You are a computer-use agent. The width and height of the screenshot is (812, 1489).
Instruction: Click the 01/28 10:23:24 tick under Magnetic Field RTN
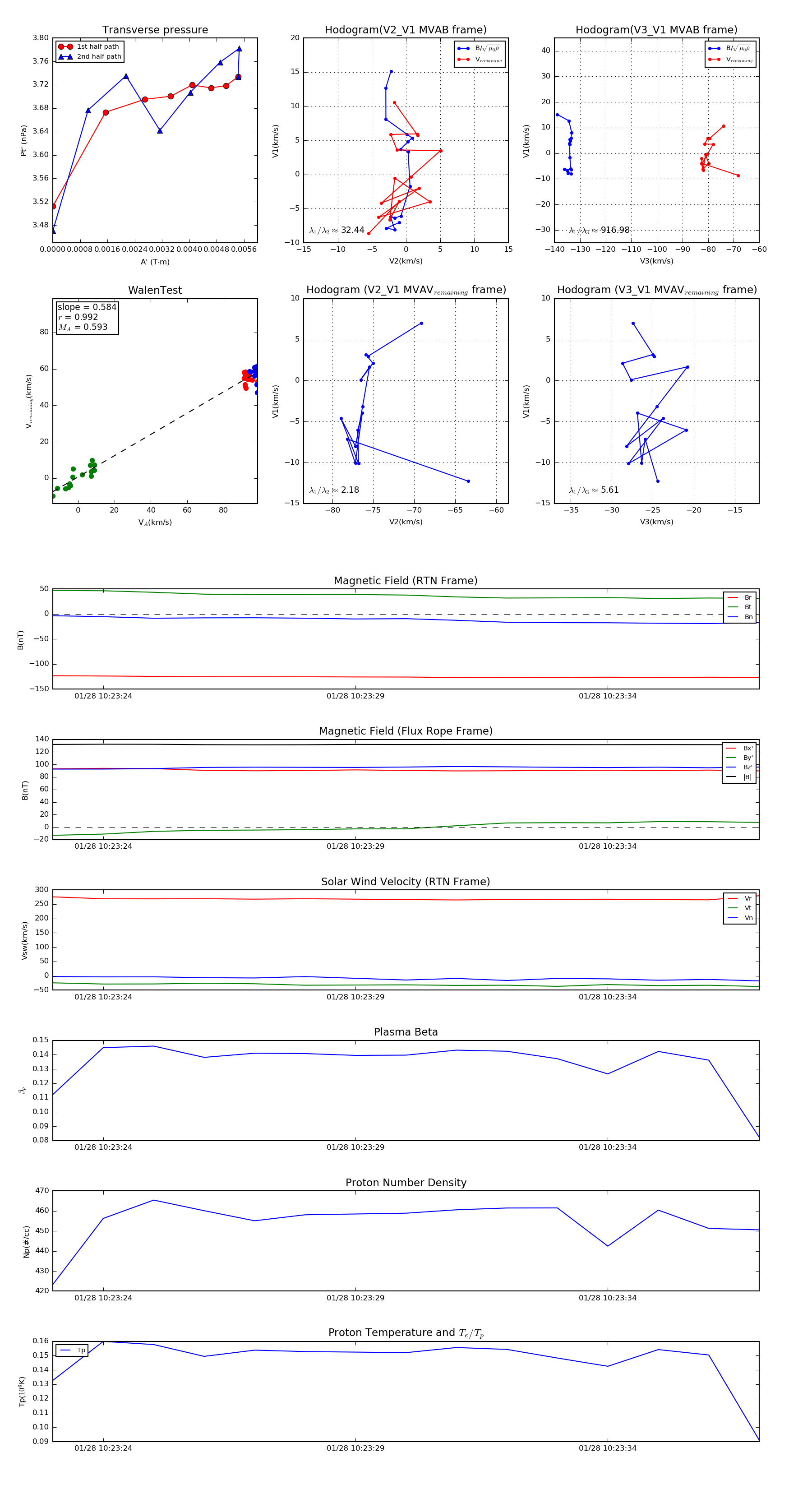click(103, 696)
